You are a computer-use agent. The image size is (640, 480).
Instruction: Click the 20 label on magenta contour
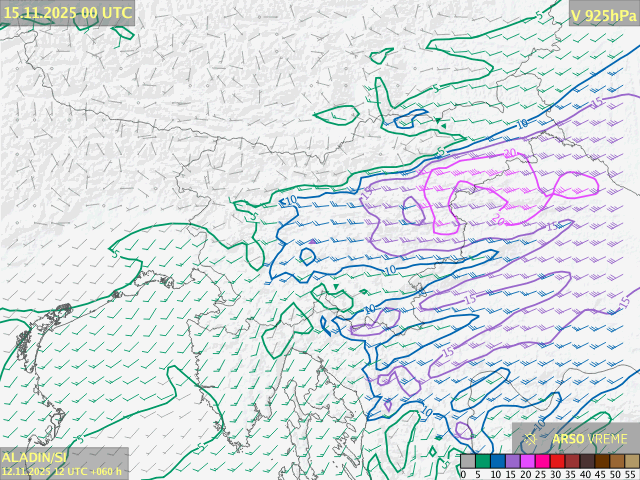[x=509, y=153]
